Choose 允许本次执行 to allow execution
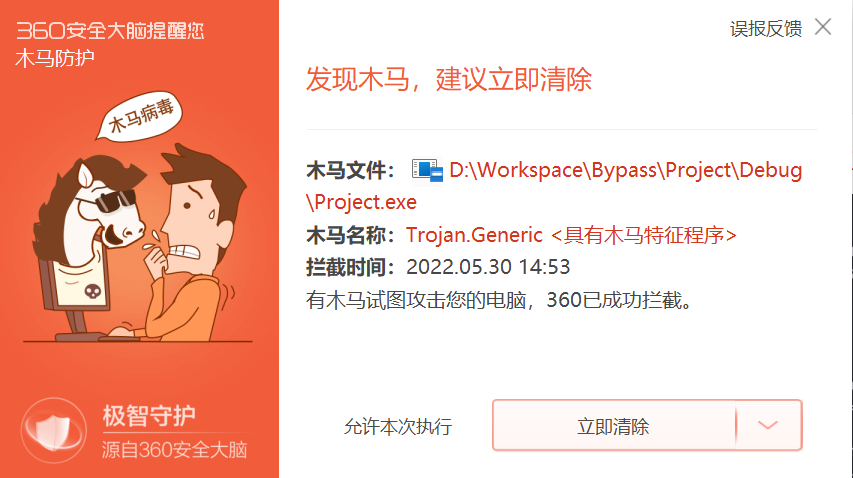Screen dimensions: 853x478 coord(398,426)
